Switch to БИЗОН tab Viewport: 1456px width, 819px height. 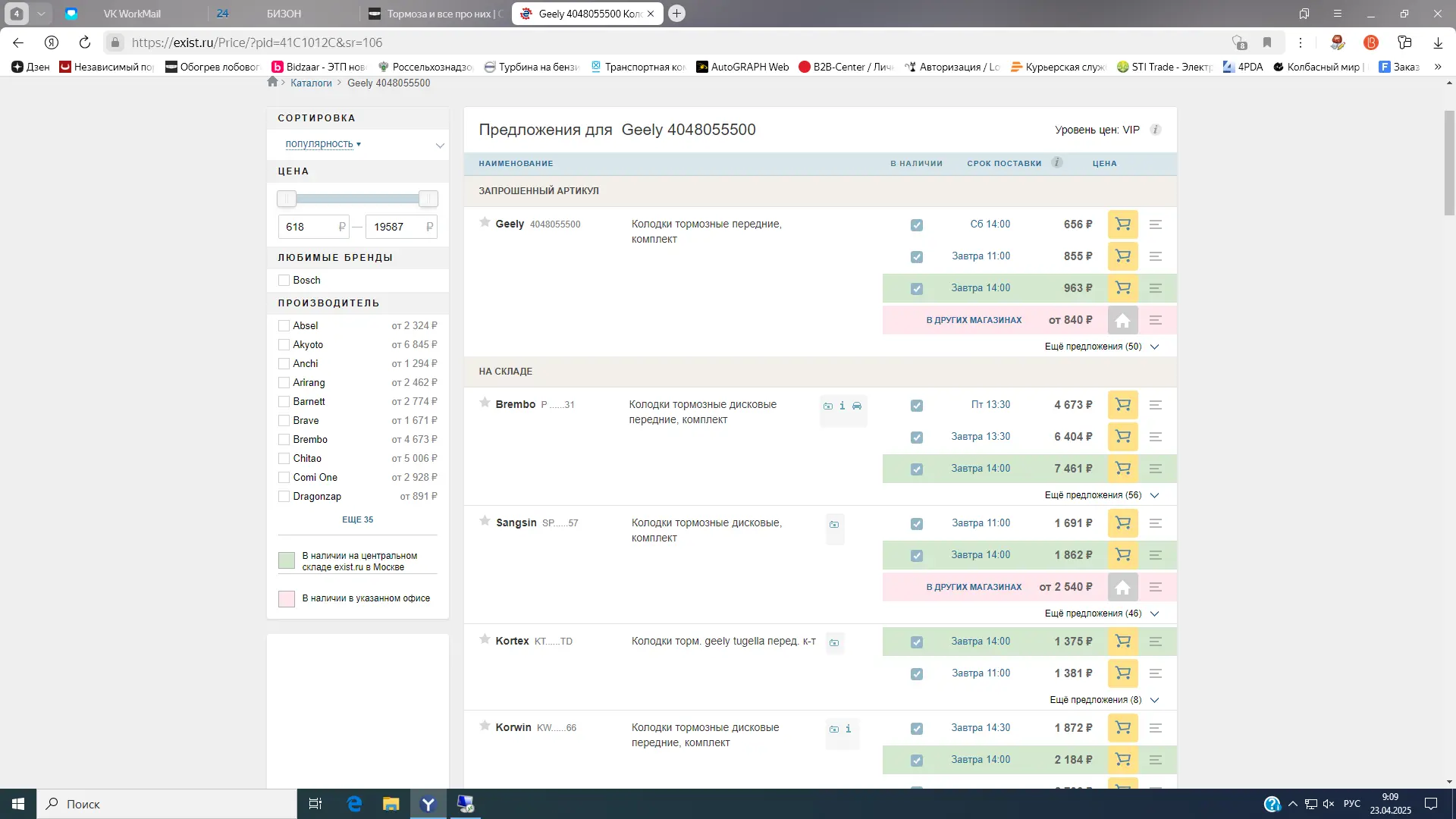click(x=284, y=14)
